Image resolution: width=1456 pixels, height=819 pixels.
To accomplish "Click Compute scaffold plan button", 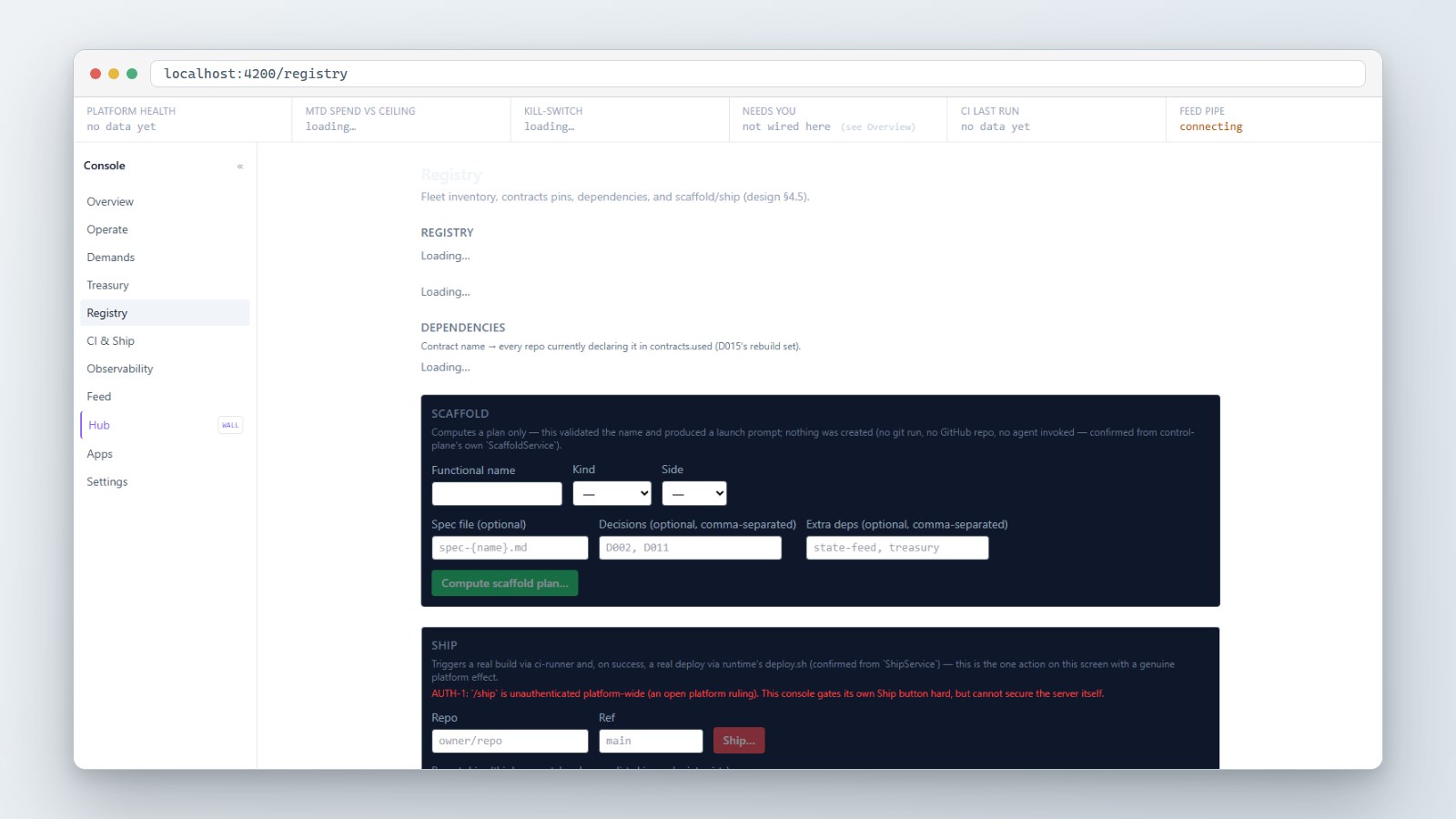I will (x=504, y=583).
